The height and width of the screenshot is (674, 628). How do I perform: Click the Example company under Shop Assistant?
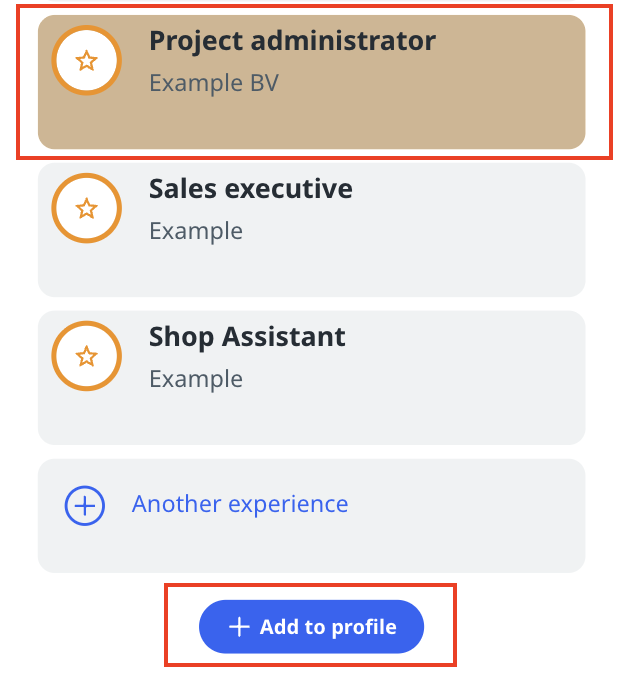point(196,379)
